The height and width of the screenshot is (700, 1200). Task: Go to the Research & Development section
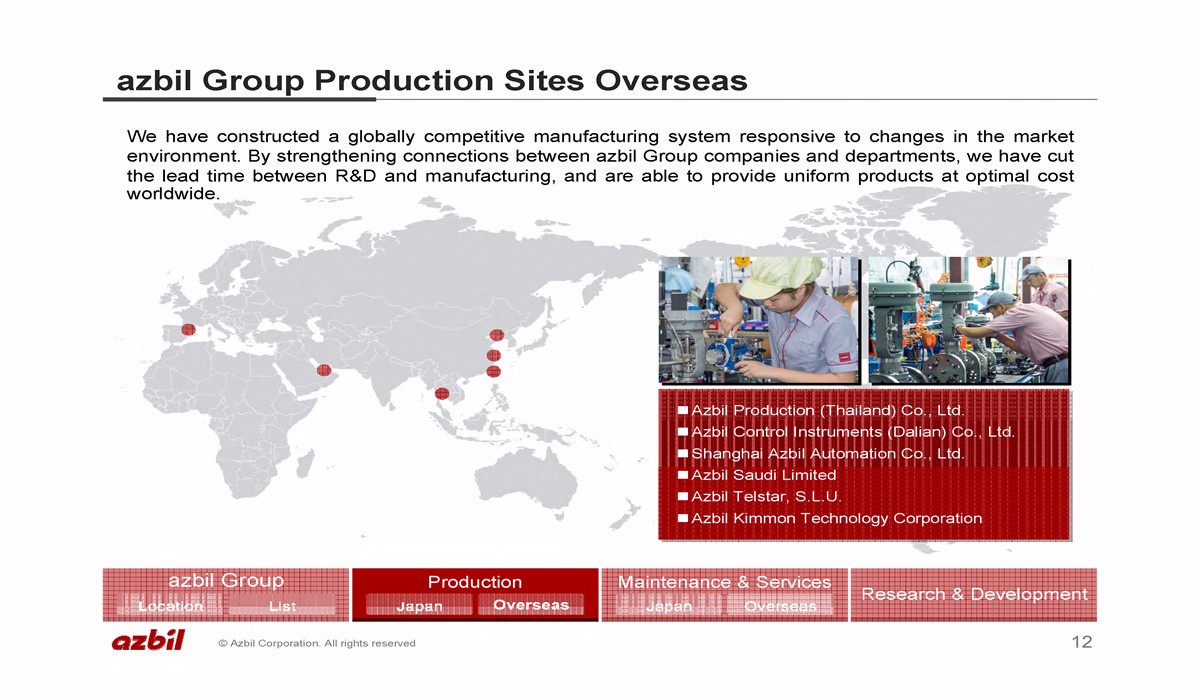coord(973,595)
